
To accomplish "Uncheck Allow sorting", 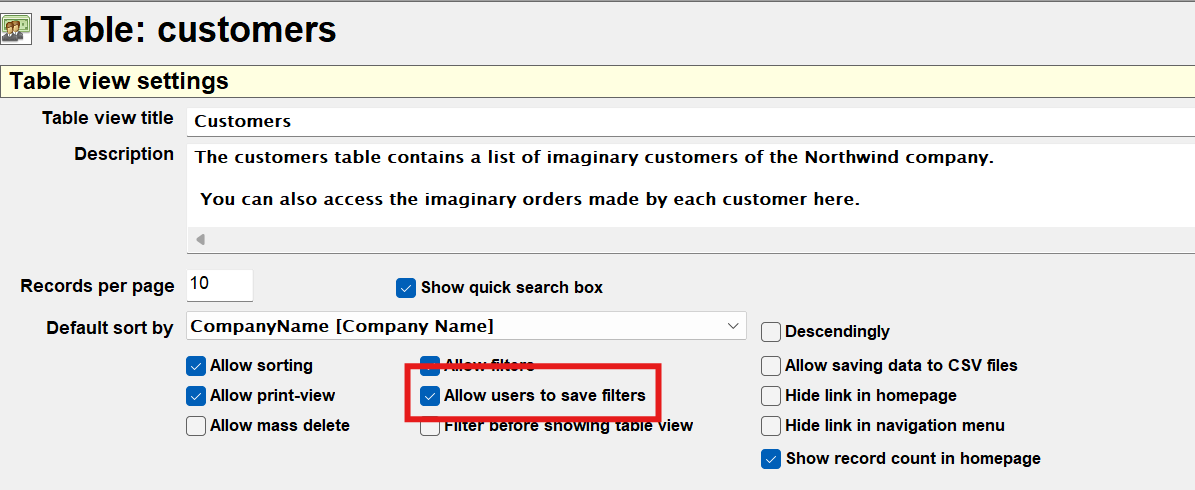I will (x=196, y=366).
